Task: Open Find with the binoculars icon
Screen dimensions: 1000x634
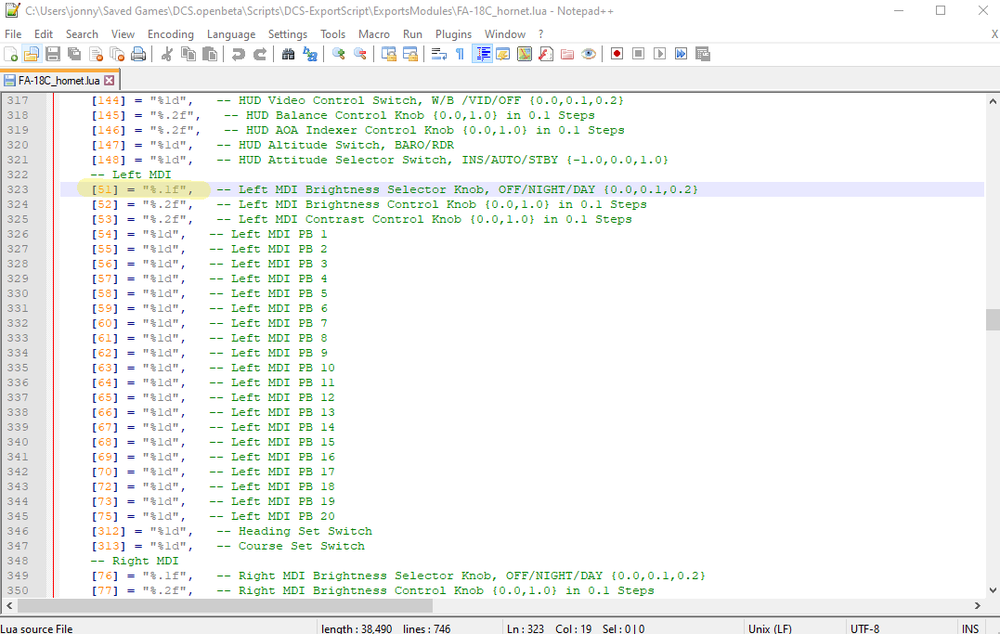Action: click(288, 54)
